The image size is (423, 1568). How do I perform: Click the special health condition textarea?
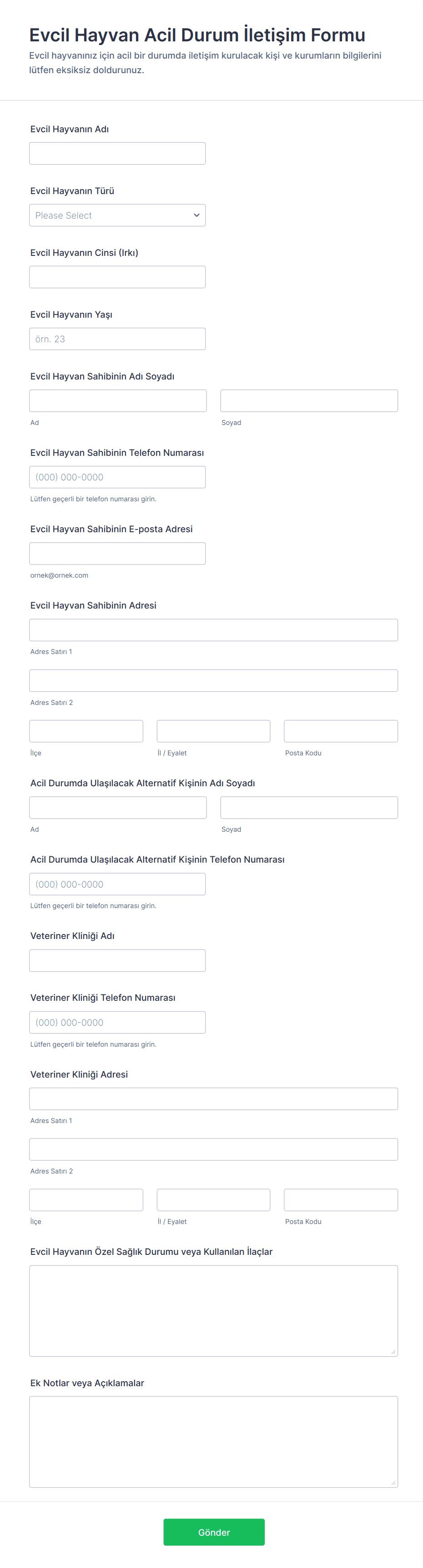click(213, 1308)
